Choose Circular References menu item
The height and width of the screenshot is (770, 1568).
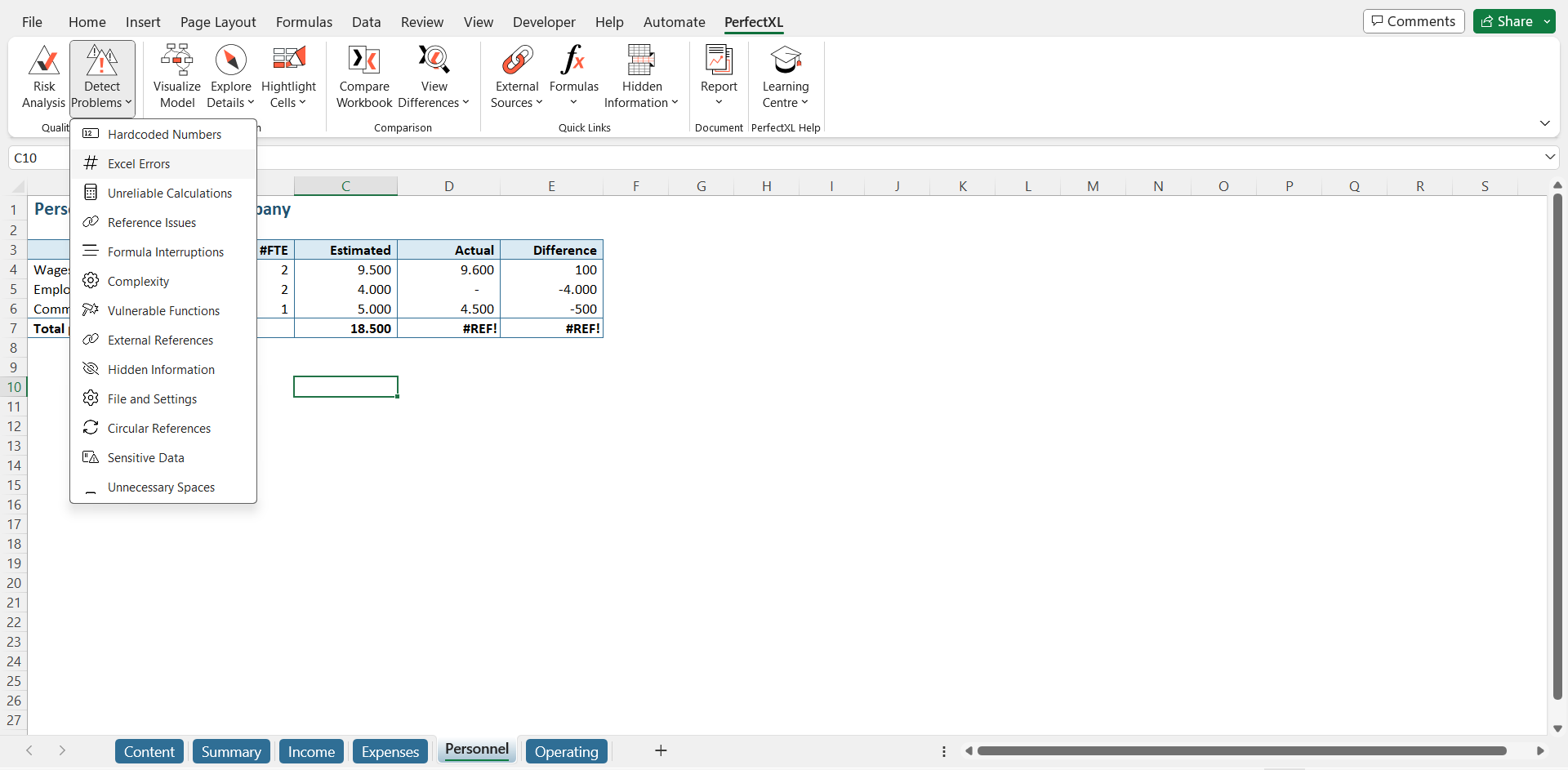(163, 428)
